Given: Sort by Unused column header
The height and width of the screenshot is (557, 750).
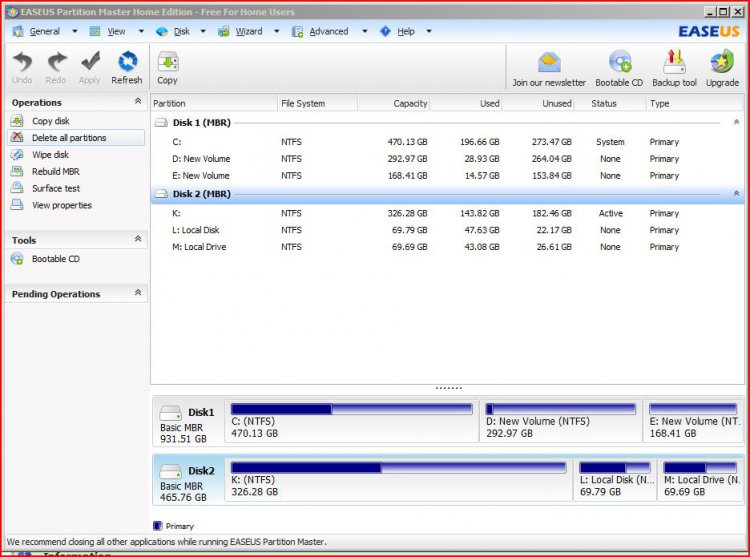Looking at the screenshot, I should [538, 103].
